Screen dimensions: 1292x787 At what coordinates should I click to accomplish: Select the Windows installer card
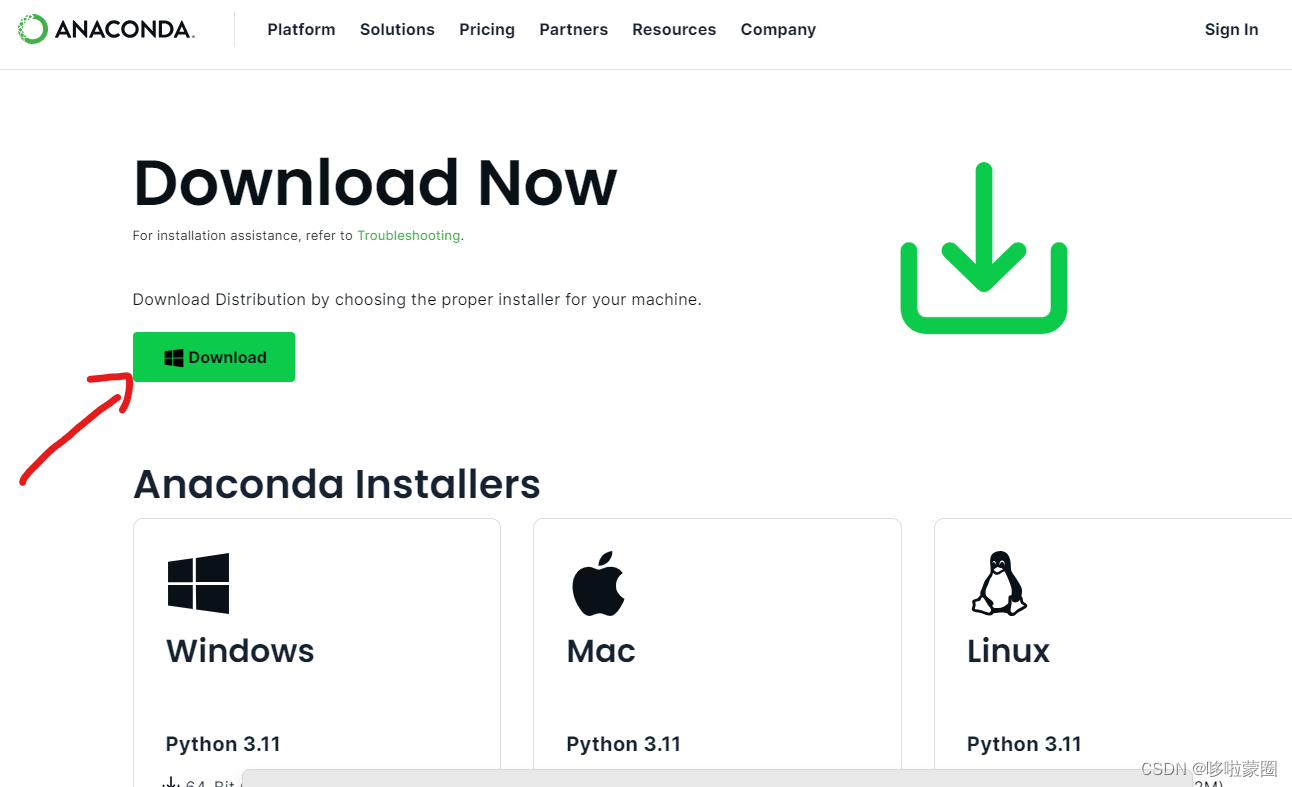pos(317,650)
